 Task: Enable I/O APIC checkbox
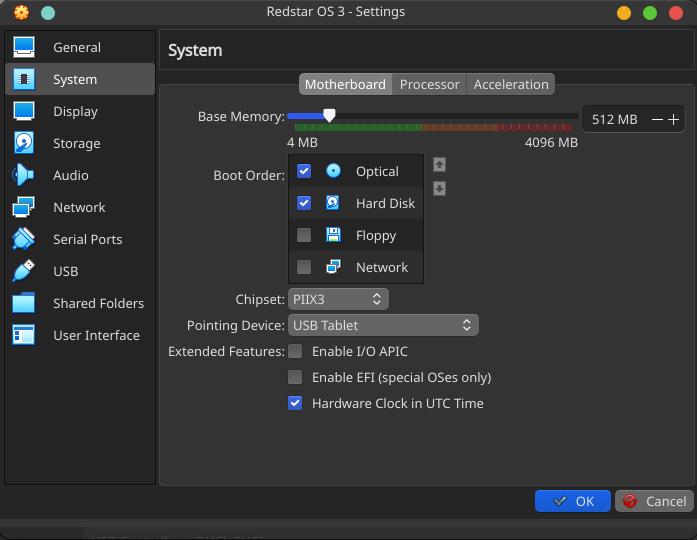click(x=295, y=351)
